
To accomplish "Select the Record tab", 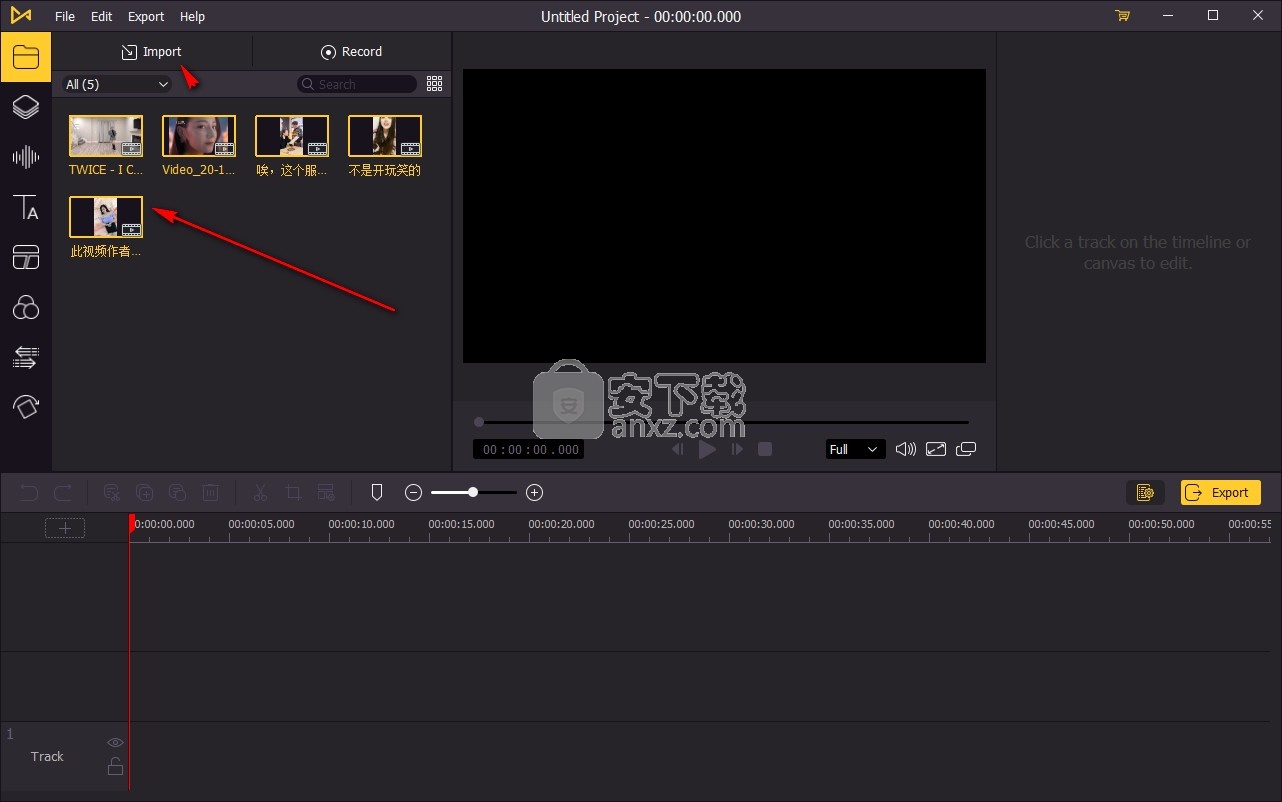I will pyautogui.click(x=351, y=51).
